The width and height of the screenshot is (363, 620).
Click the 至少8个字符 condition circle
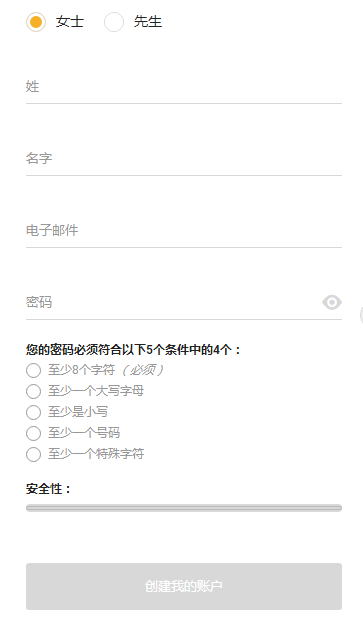33,370
